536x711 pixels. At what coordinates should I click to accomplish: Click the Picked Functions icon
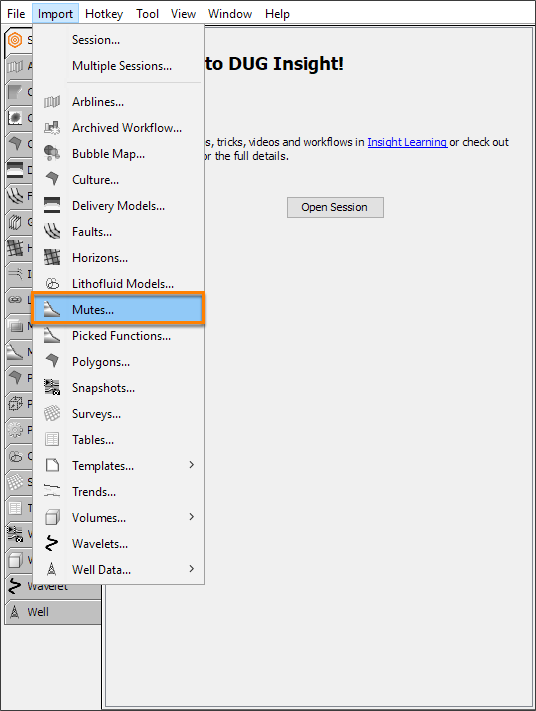click(52, 336)
